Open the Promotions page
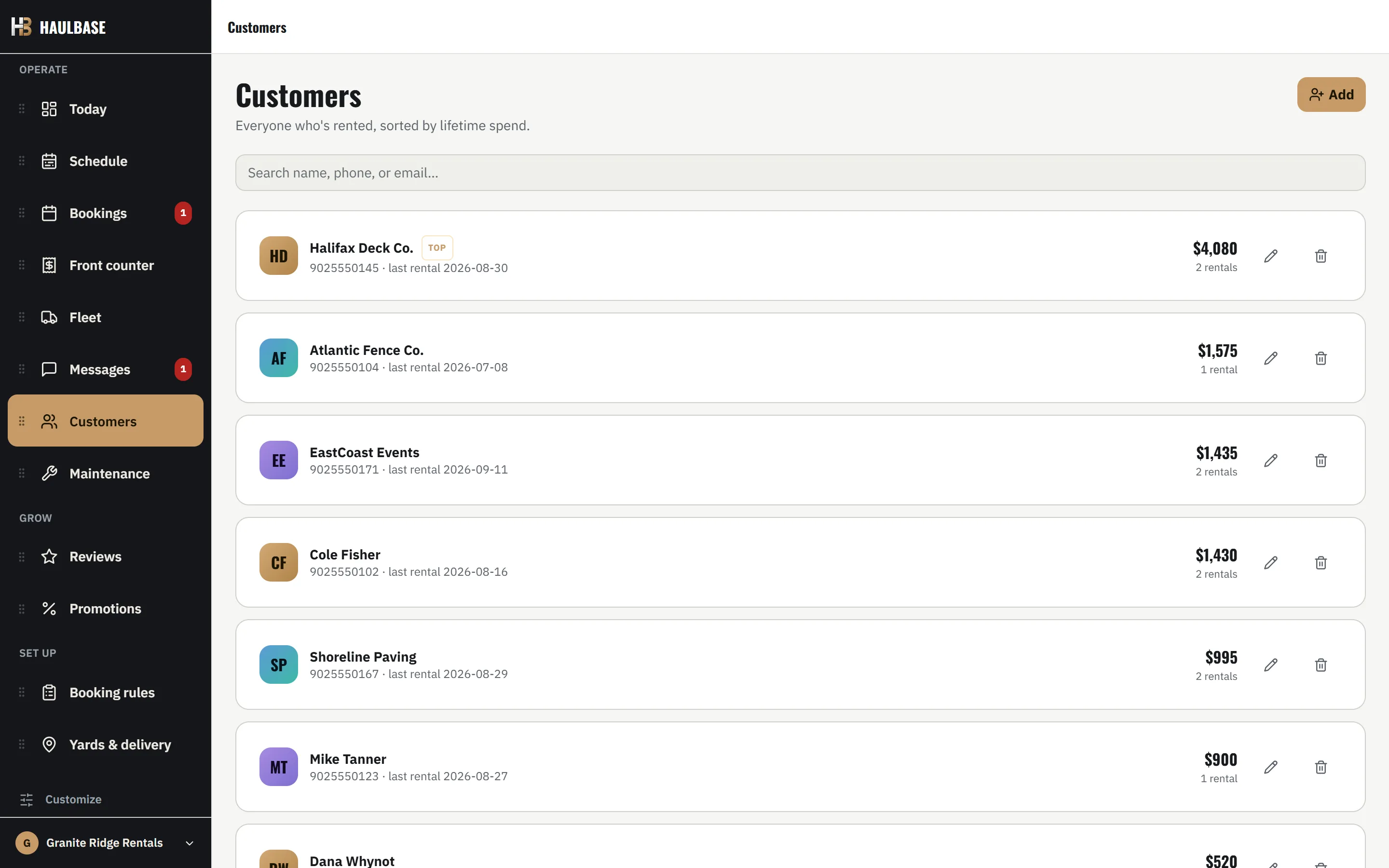Image resolution: width=1389 pixels, height=868 pixels. pyautogui.click(x=106, y=609)
